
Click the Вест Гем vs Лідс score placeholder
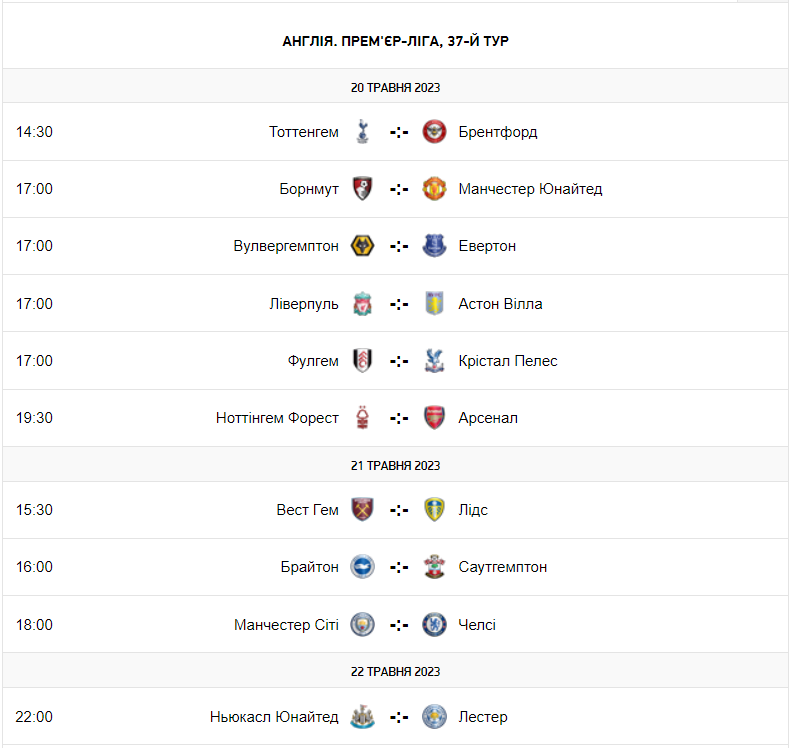click(x=399, y=510)
